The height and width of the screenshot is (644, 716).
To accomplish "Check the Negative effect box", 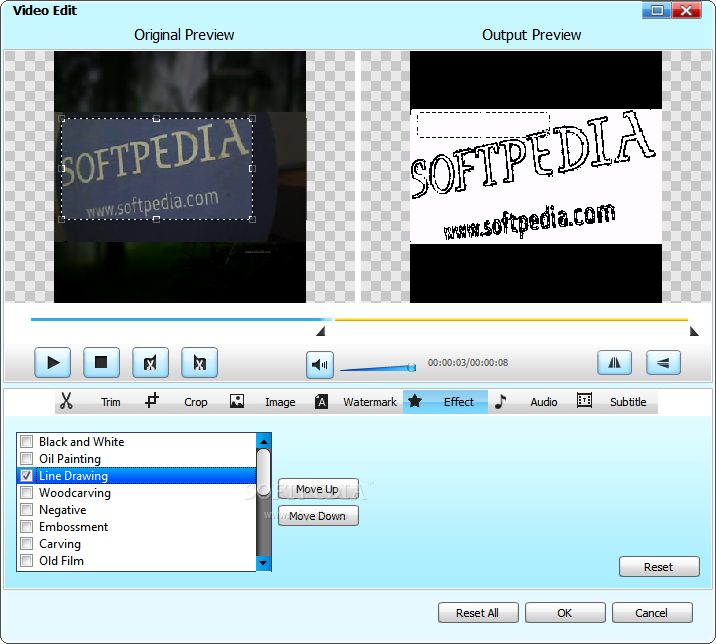I will 27,510.
